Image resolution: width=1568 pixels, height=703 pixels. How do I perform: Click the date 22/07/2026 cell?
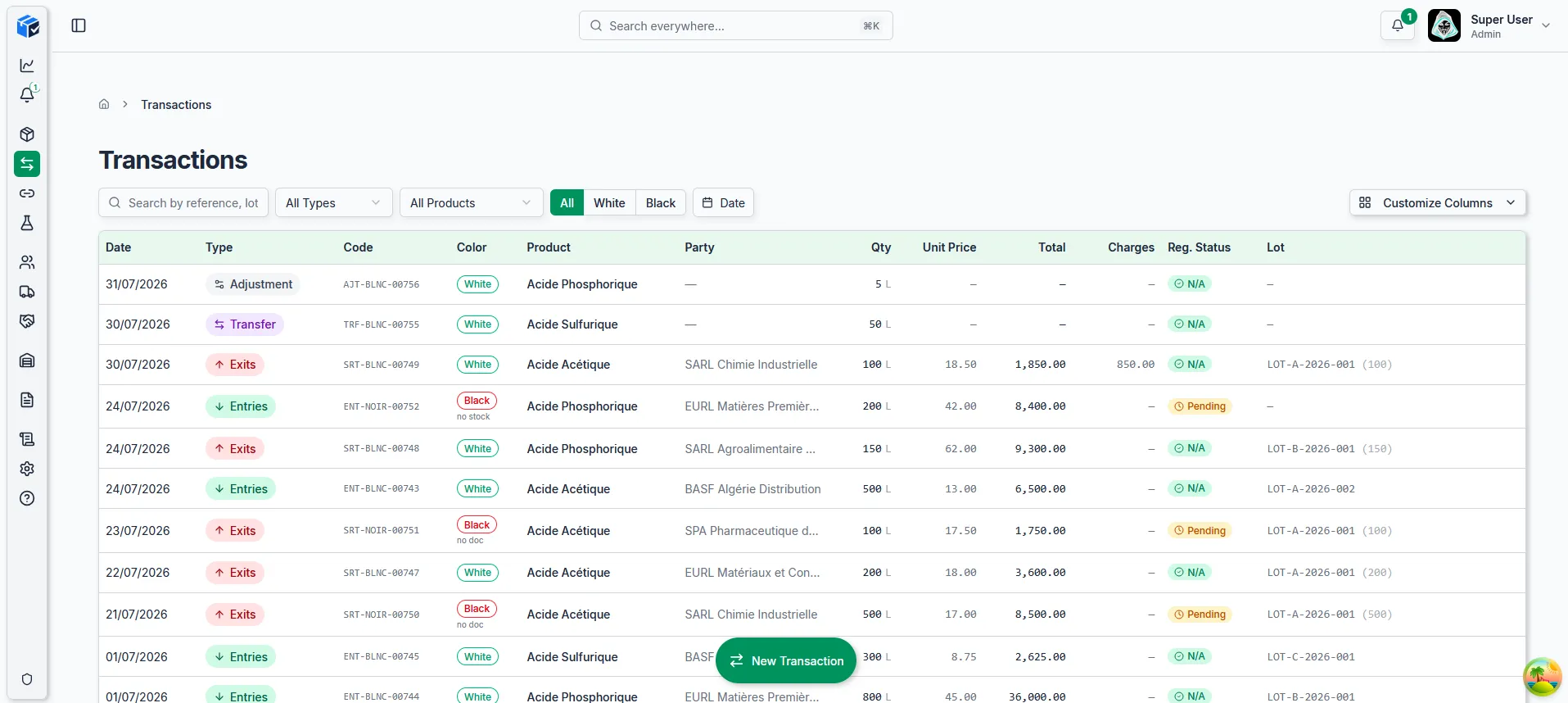point(138,573)
